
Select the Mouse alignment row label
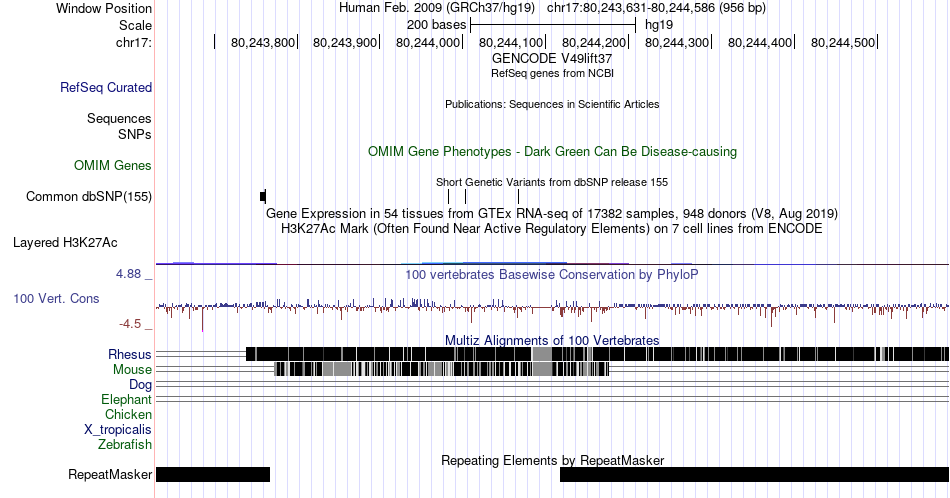[x=132, y=370]
